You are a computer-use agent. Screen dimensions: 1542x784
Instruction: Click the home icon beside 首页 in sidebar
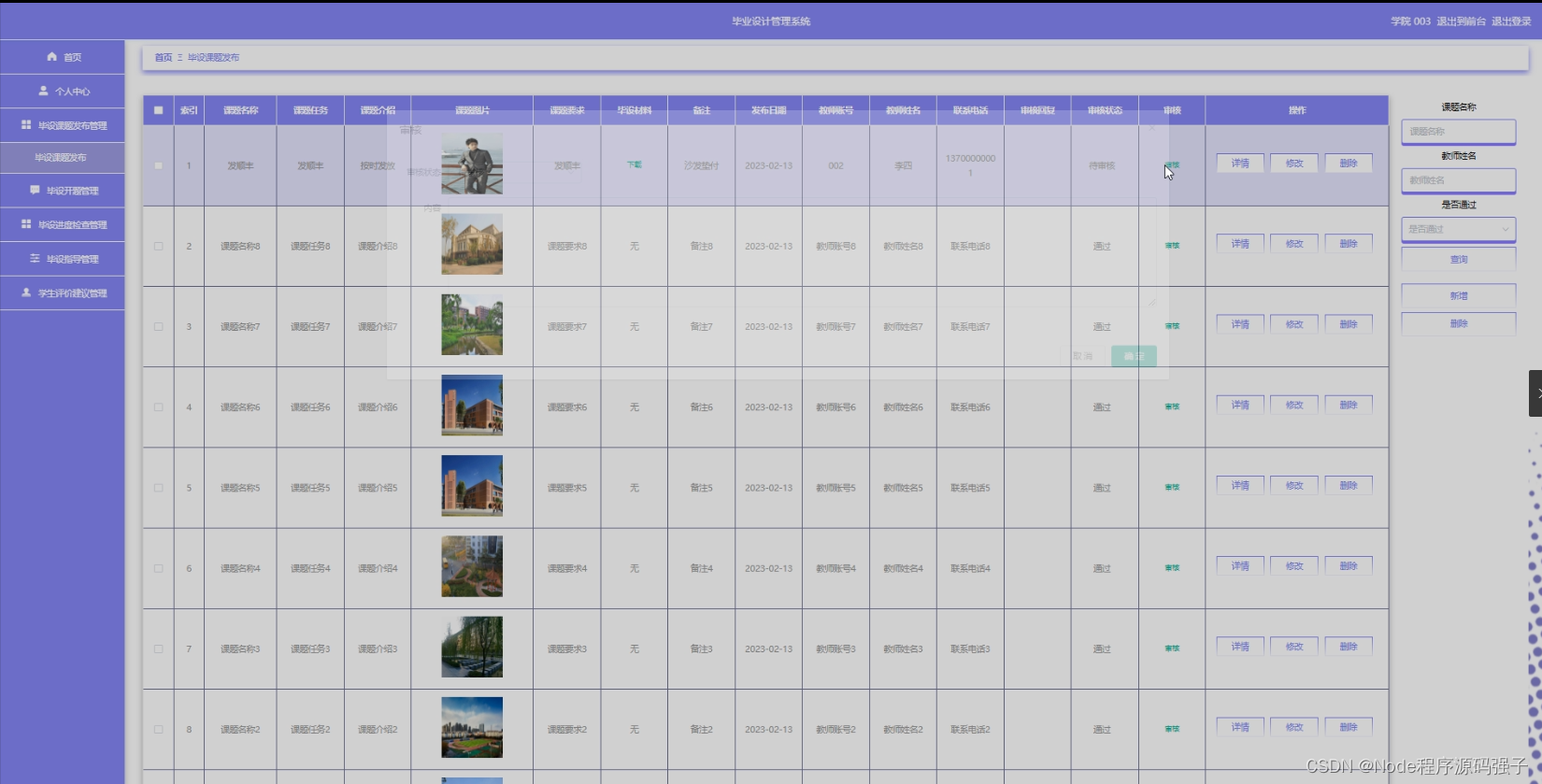pyautogui.click(x=51, y=57)
